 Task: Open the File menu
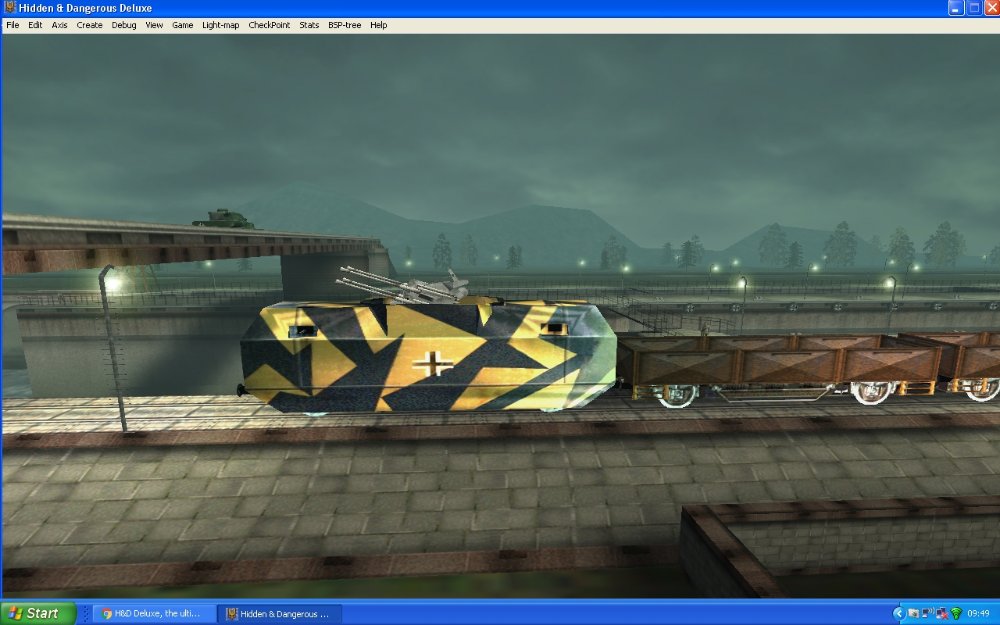coord(13,25)
